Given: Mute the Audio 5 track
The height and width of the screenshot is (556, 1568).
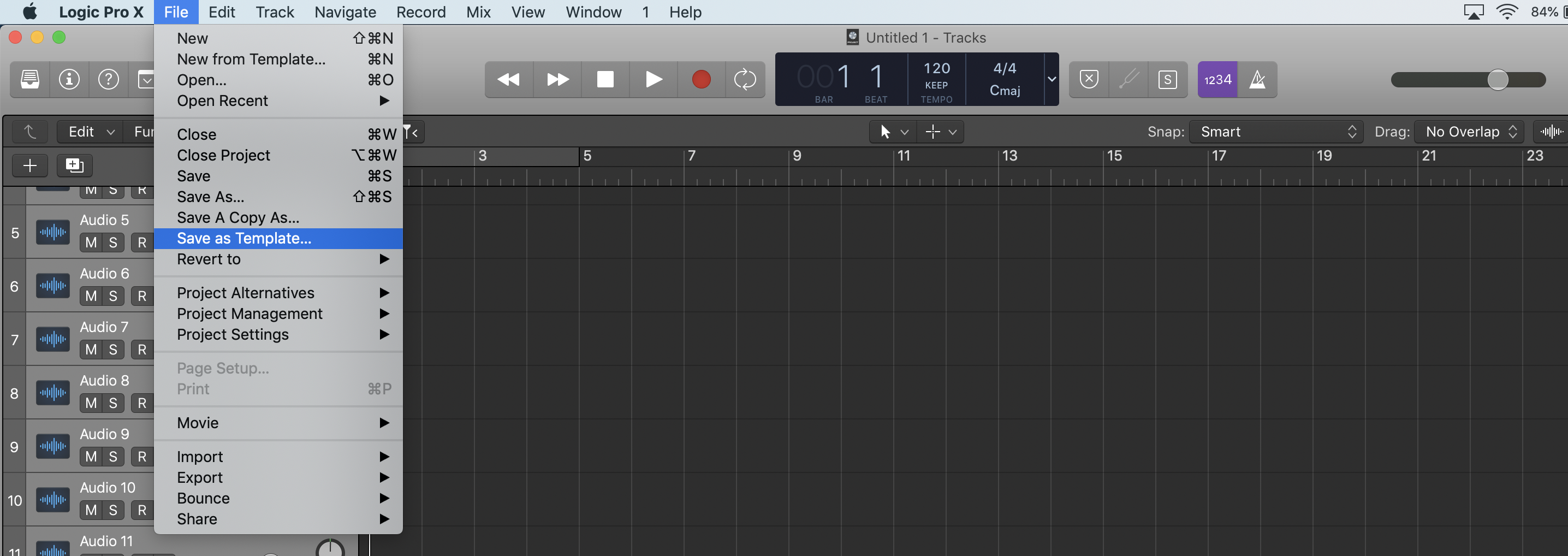Looking at the screenshot, I should (x=91, y=242).
